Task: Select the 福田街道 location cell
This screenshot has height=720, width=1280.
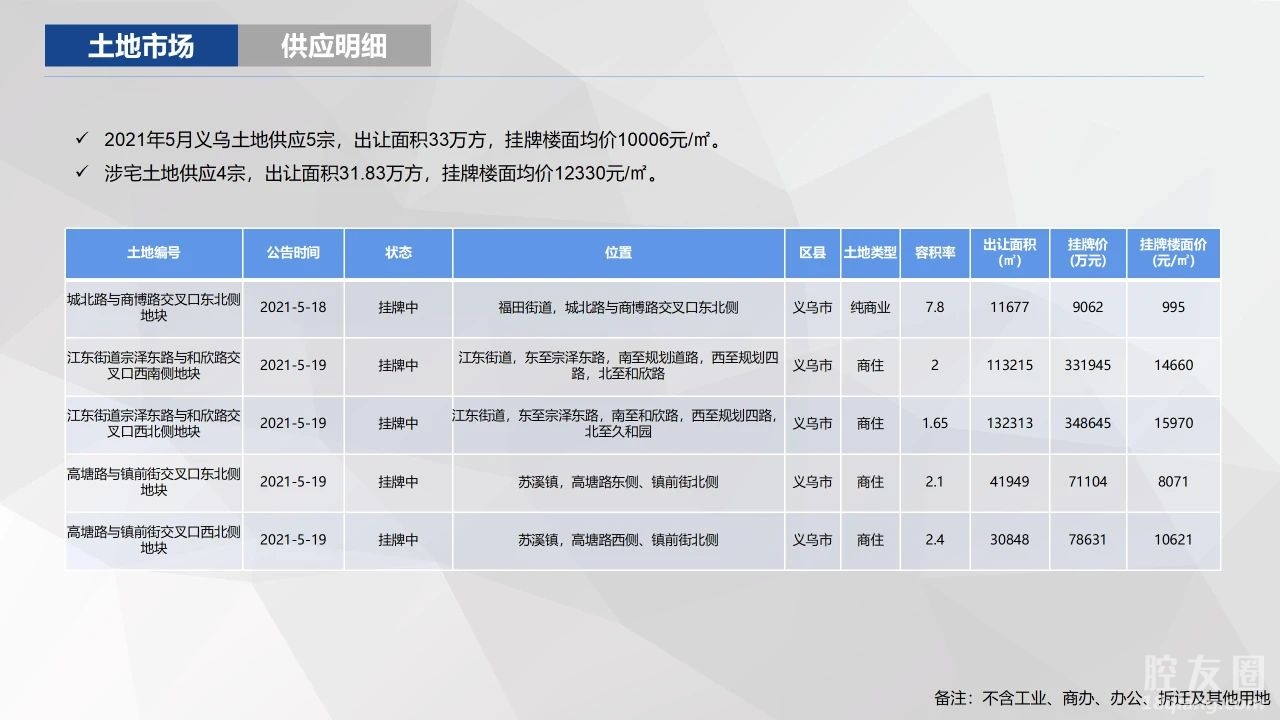Action: click(618, 308)
